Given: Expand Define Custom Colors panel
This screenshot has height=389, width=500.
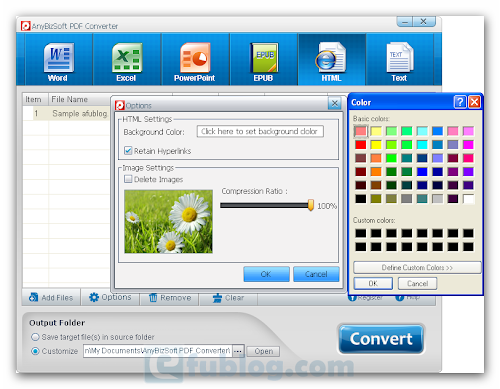Looking at the screenshot, I should (417, 267).
